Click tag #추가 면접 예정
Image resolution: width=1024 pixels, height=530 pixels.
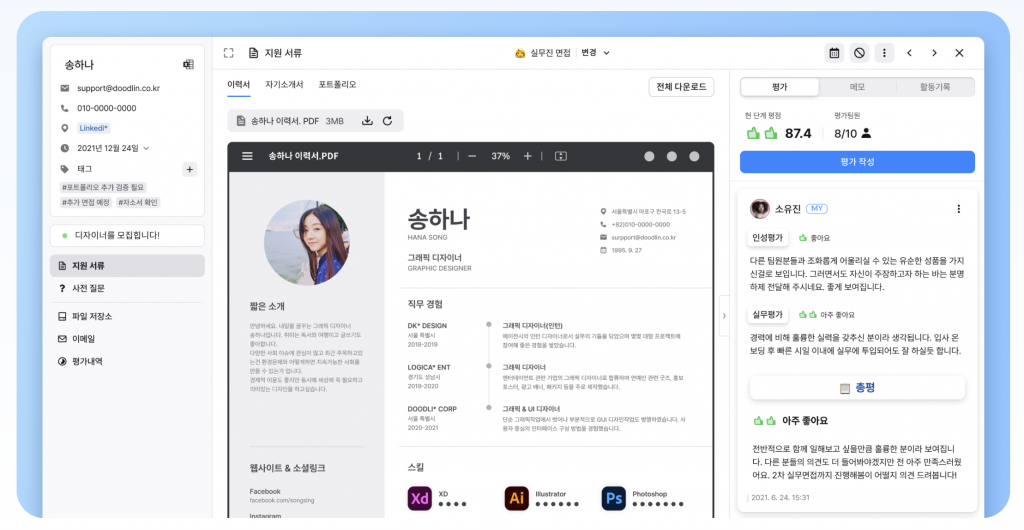[86, 202]
